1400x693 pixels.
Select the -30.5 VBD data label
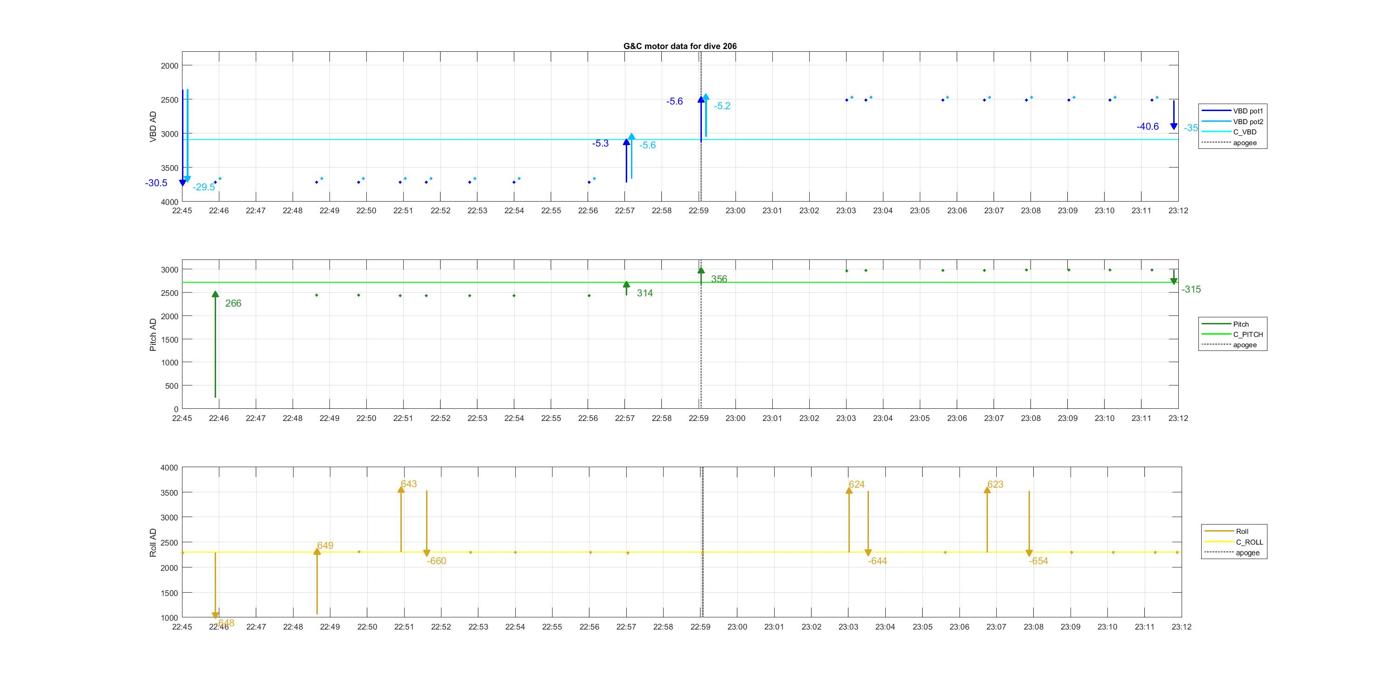(x=156, y=183)
